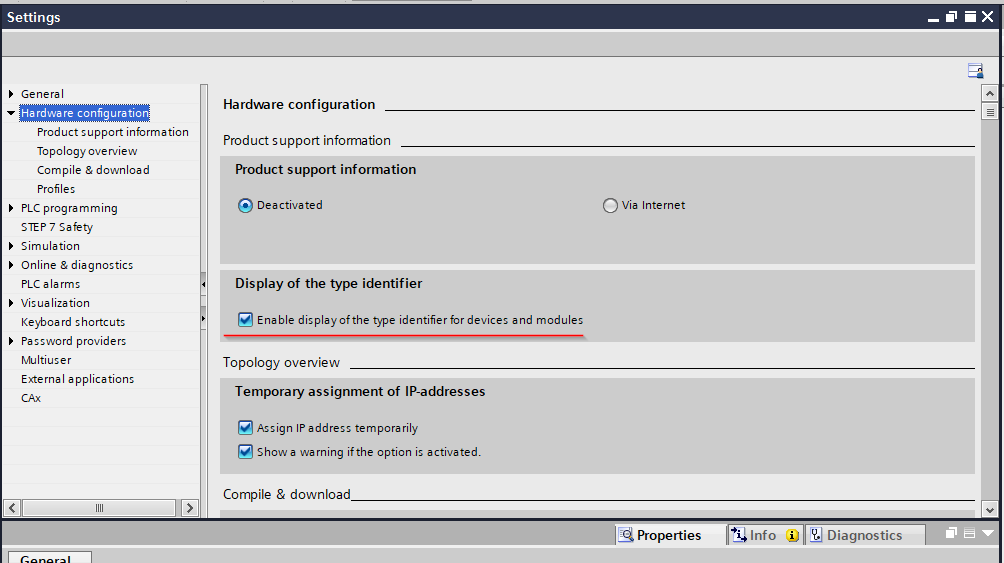Select PLC programming tree item

tap(69, 208)
